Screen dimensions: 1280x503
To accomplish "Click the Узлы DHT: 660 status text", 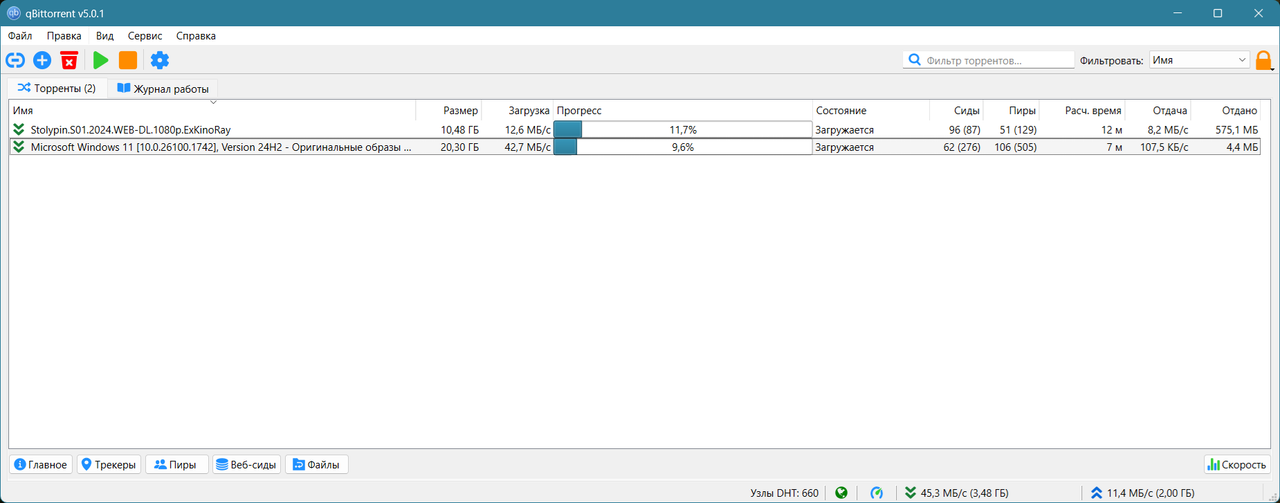I will coord(784,492).
